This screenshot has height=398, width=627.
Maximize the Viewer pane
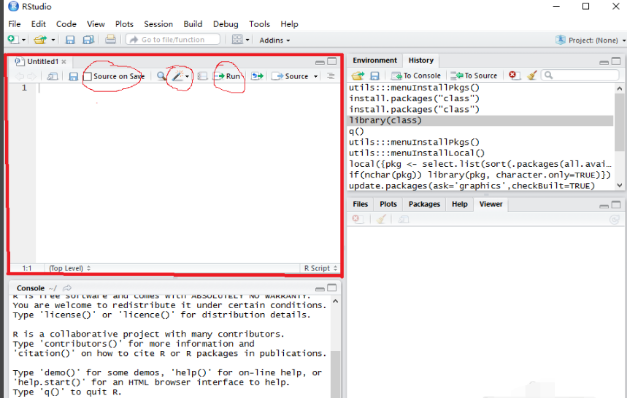616,205
